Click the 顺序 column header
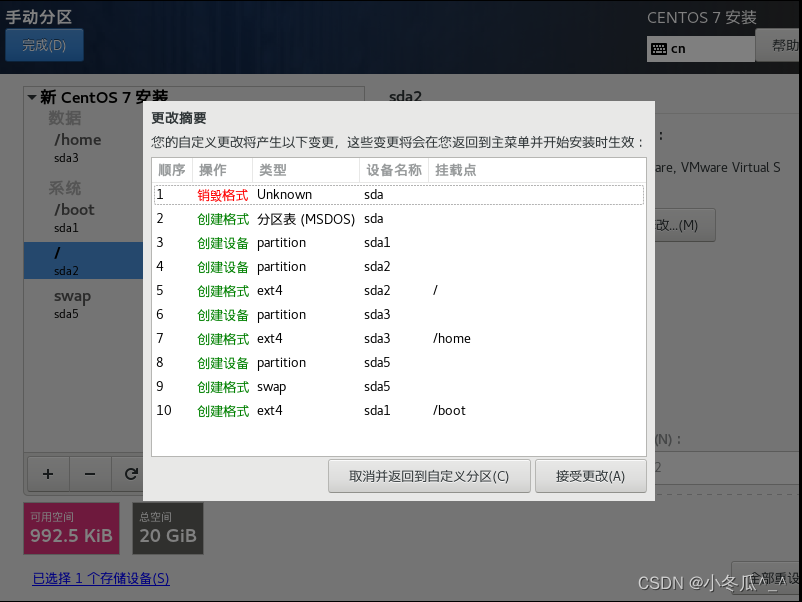Image resolution: width=802 pixels, height=602 pixels. (172, 170)
